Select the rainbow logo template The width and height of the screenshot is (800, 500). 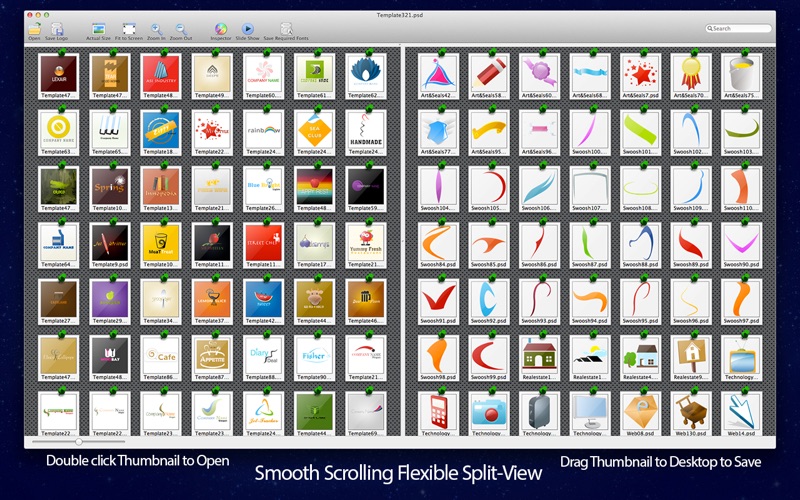pos(263,133)
